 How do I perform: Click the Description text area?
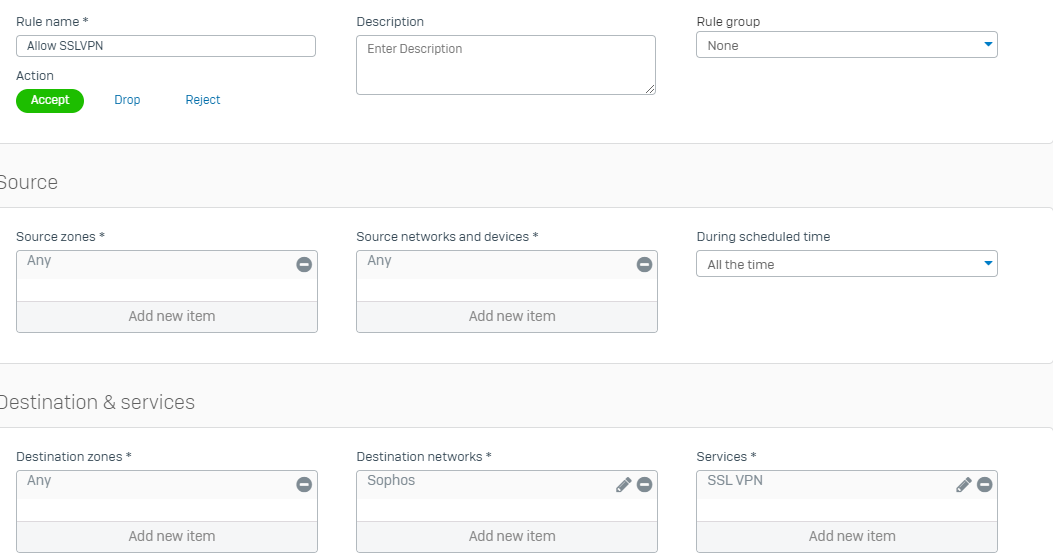[506, 65]
